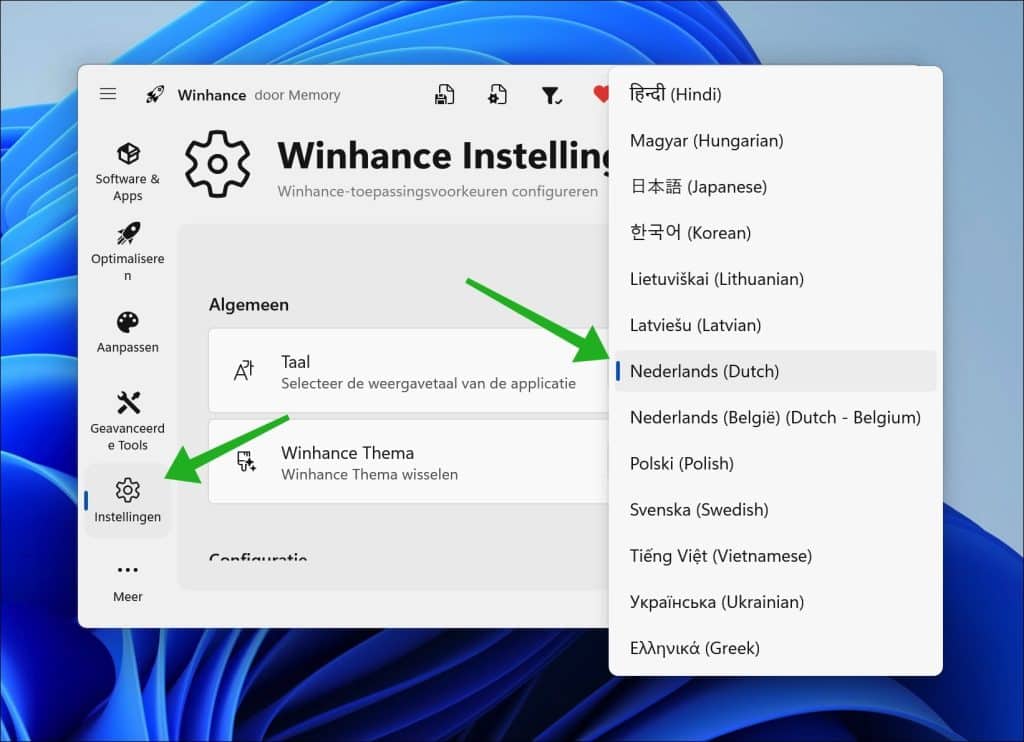Image resolution: width=1024 pixels, height=742 pixels.
Task: Open Optimaliseren rocket section
Action: (x=127, y=251)
